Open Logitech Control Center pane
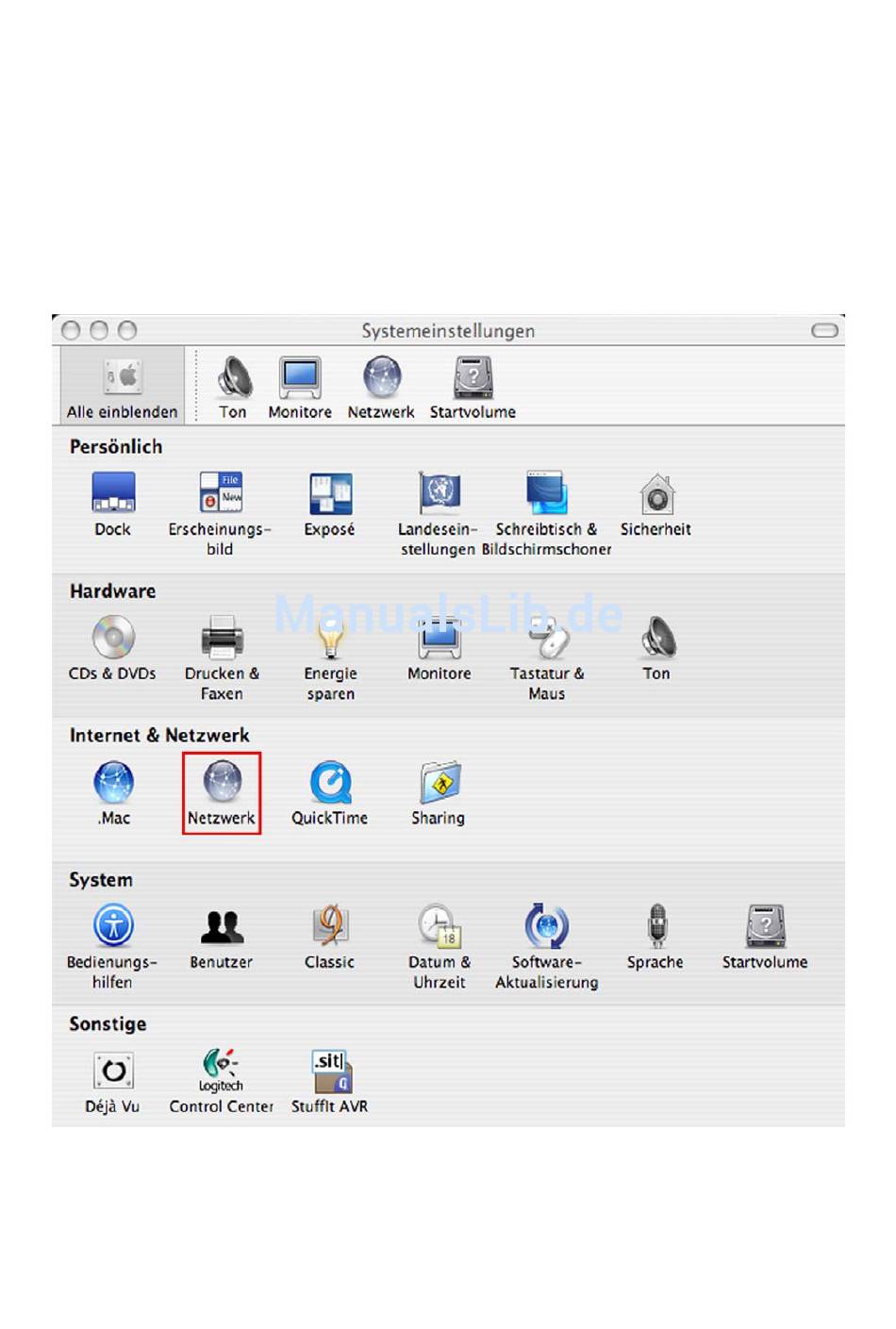This screenshot has width=896, height=1329. [x=222, y=1082]
